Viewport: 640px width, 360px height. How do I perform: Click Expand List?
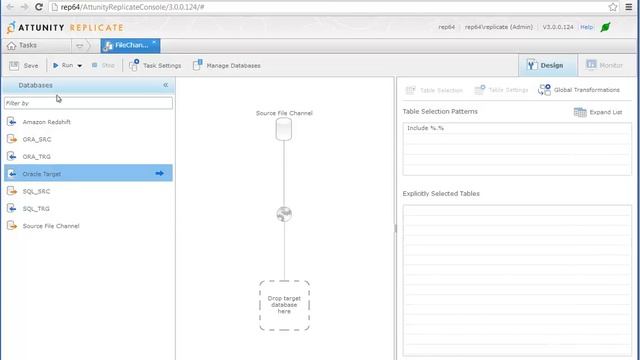(598, 112)
